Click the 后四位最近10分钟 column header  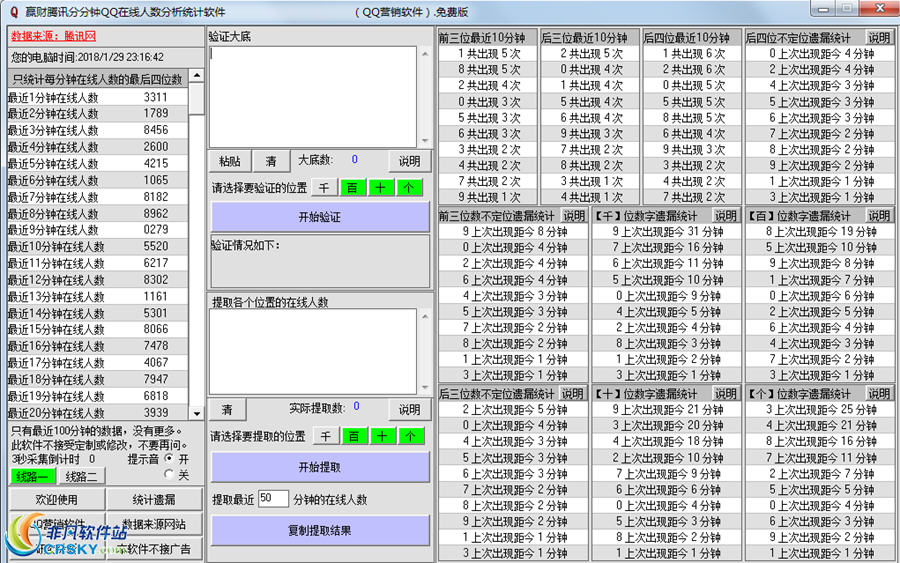pyautogui.click(x=692, y=38)
